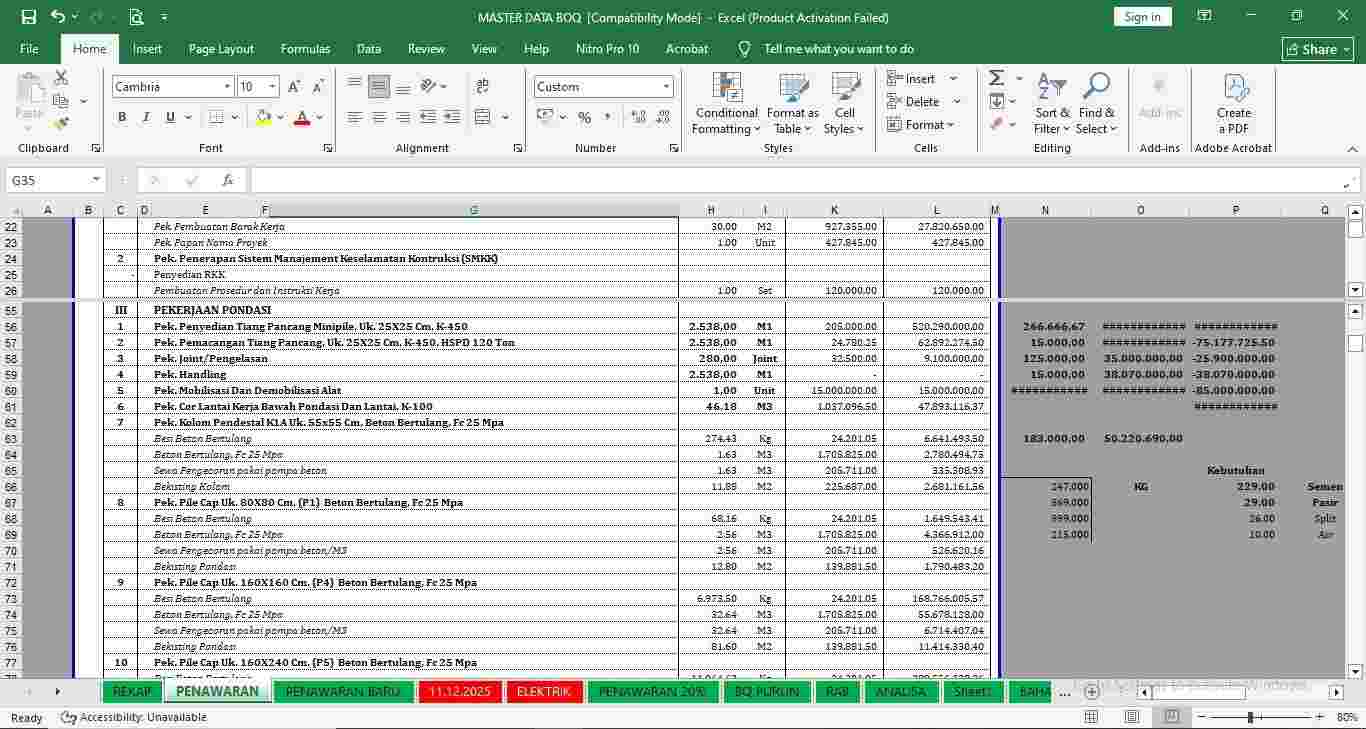Viewport: 1366px width, 729px height.
Task: Apply accounting number format
Action: pos(544,117)
